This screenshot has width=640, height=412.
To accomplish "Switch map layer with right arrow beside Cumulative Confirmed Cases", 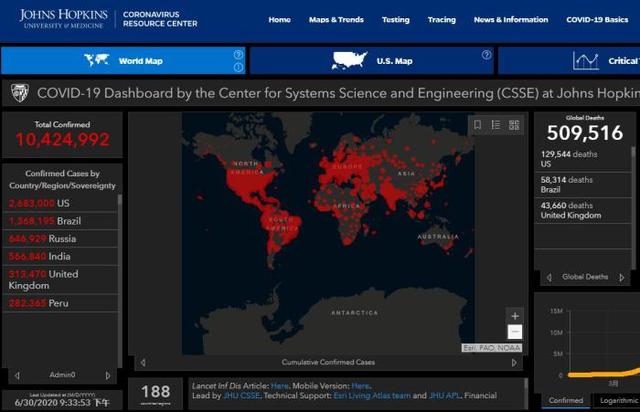I will point(514,362).
